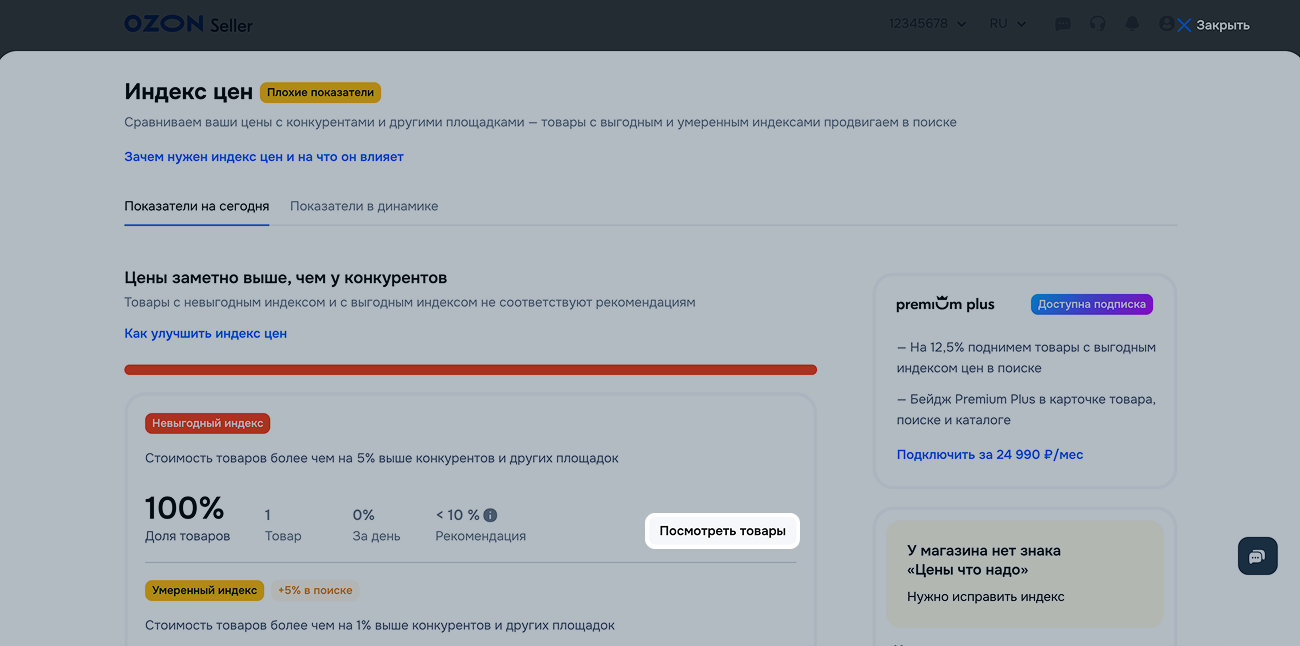Viewport: 1300px width, 646px height.
Task: Select the Показатели на сегодня tab
Action: click(197, 206)
